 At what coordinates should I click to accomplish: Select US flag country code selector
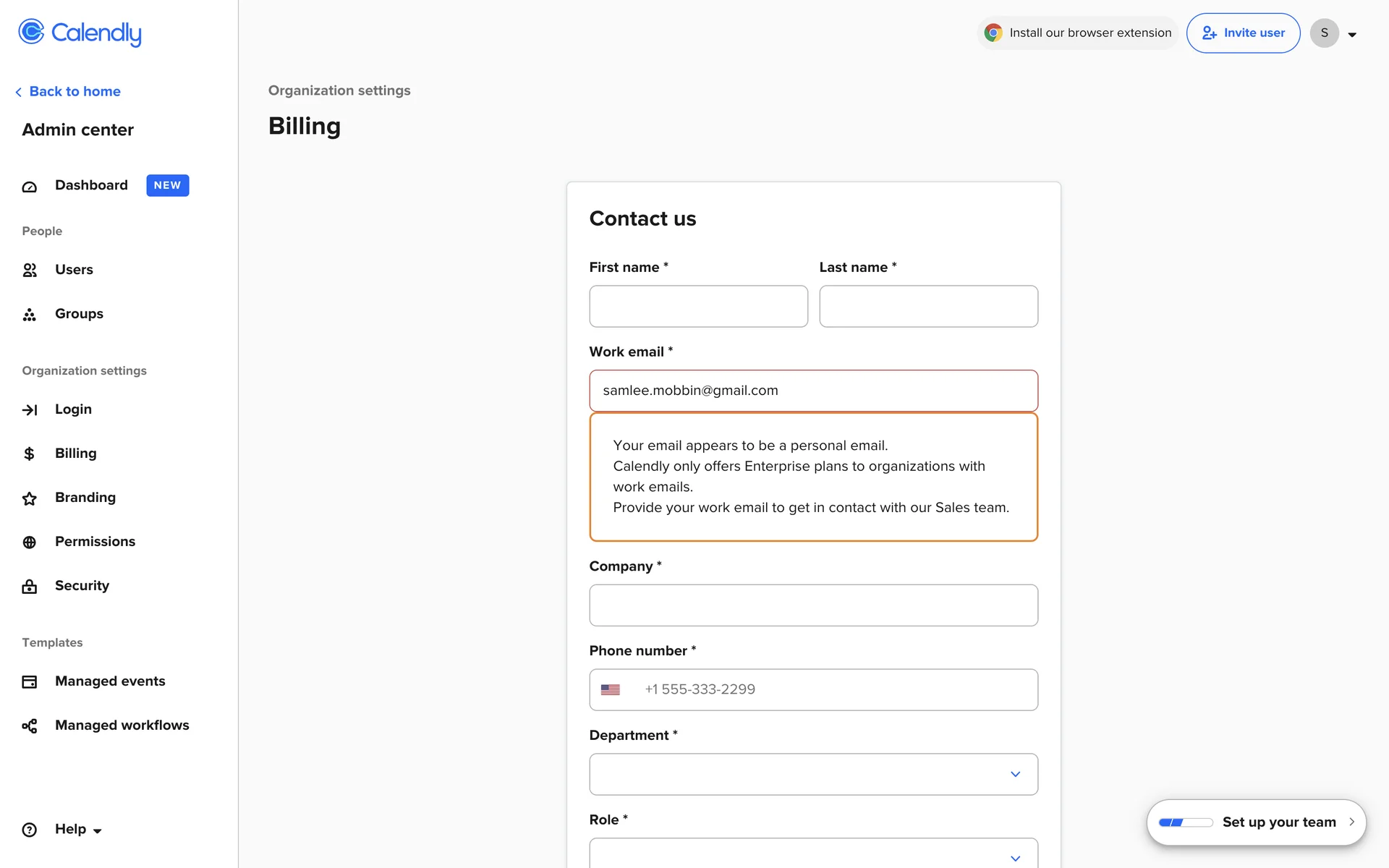point(611,690)
